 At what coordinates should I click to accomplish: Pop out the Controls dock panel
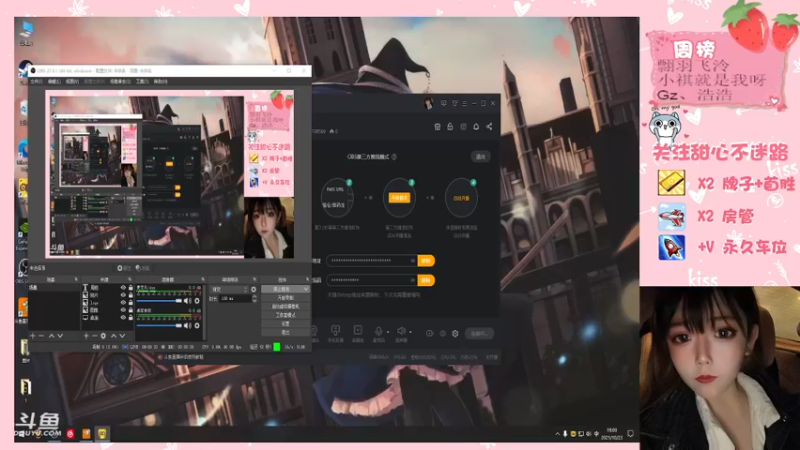308,280
